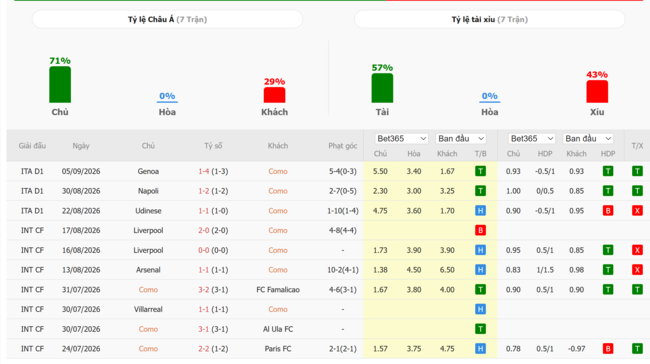The image size is (650, 364).
Task: Click T/X green T badge in Paris FC row
Action: (x=637, y=349)
